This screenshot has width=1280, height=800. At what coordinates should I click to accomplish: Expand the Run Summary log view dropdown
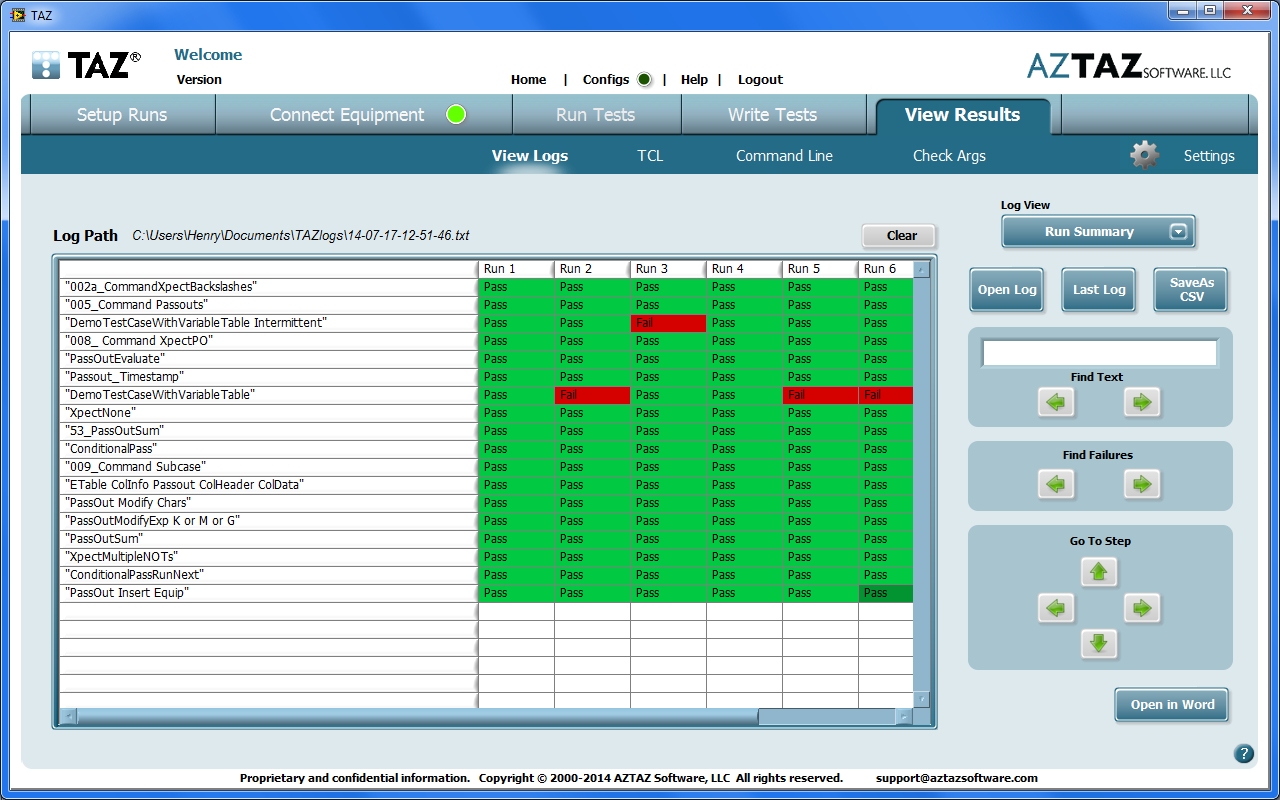[1178, 232]
